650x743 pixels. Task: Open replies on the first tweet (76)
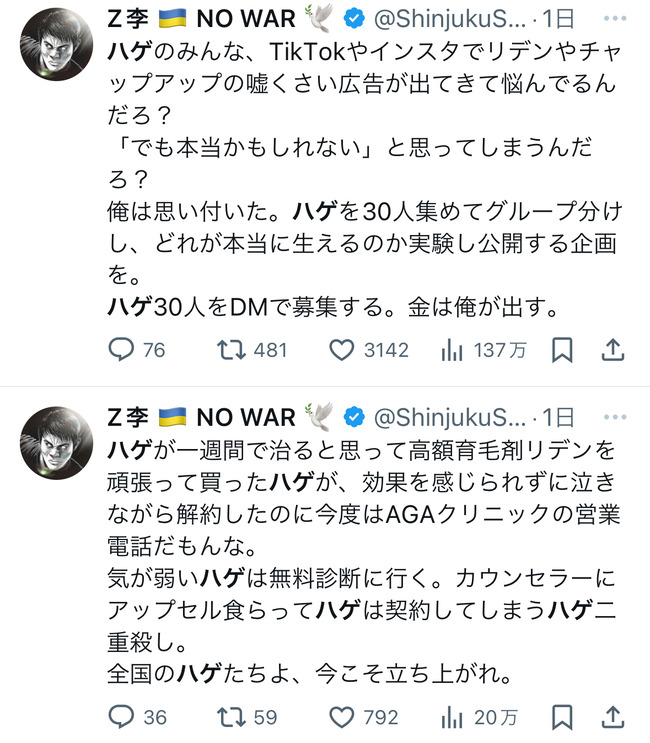(136, 351)
